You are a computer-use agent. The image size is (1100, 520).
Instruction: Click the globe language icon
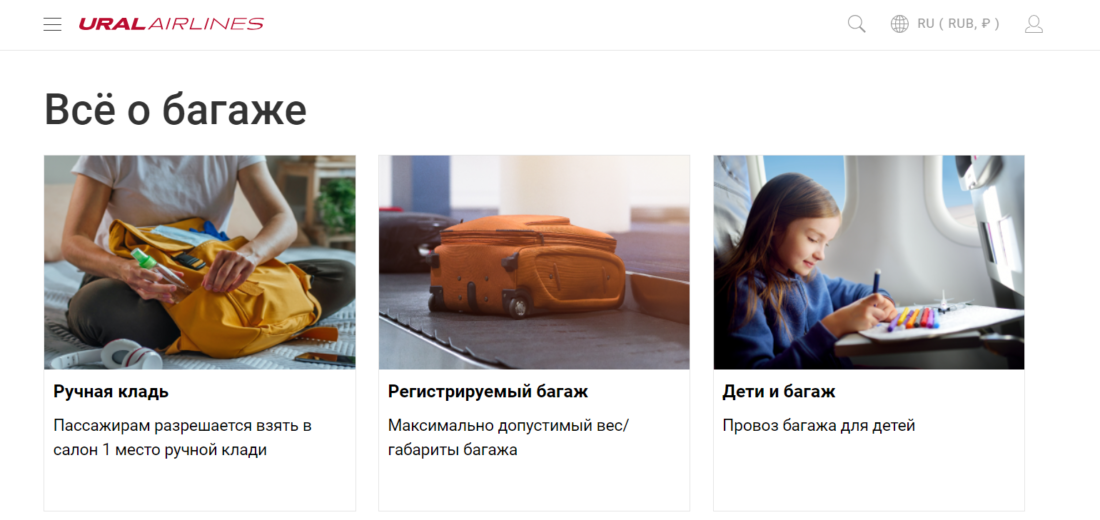click(x=899, y=24)
